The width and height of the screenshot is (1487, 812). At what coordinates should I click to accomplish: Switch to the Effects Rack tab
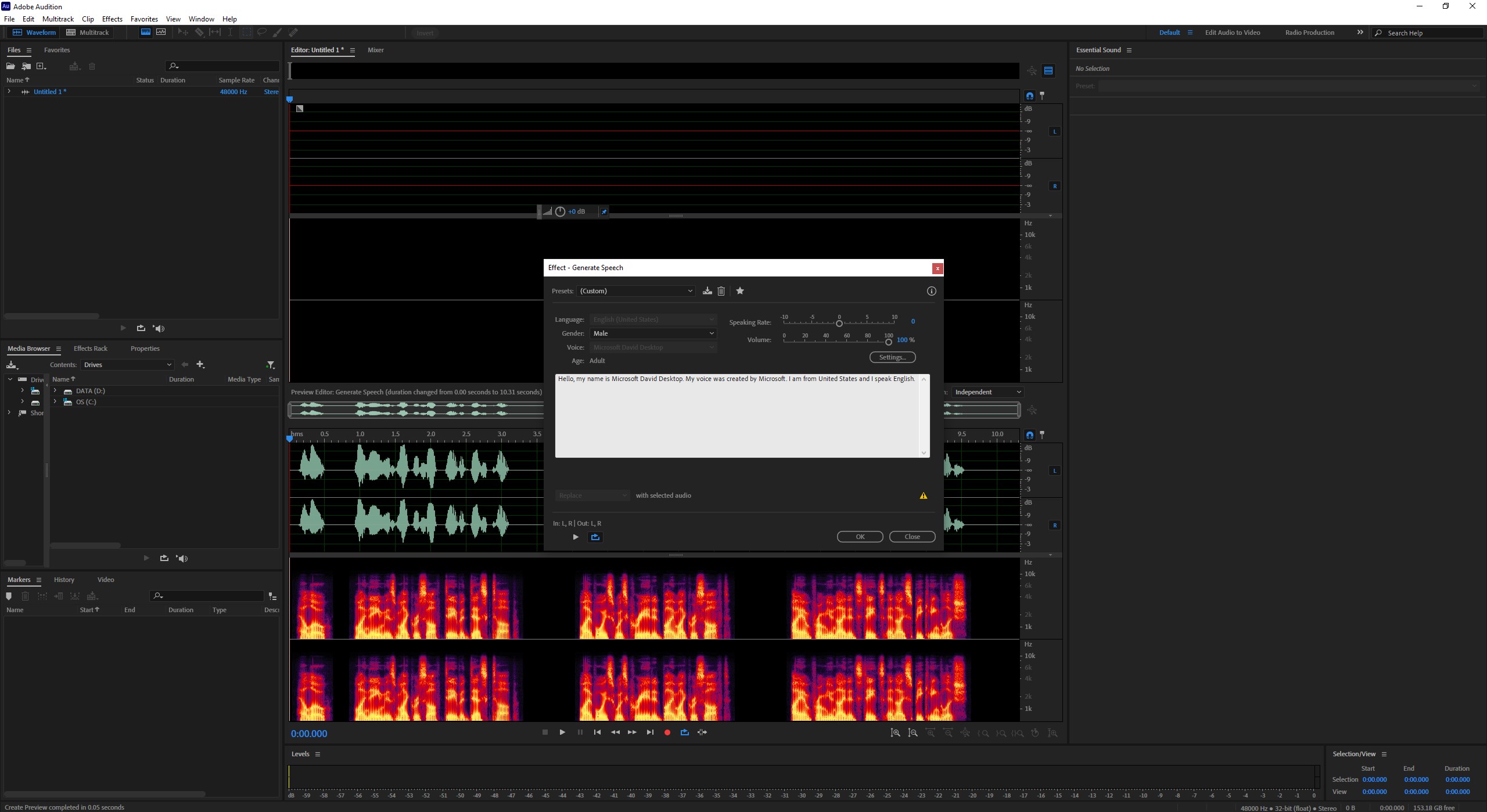point(91,348)
